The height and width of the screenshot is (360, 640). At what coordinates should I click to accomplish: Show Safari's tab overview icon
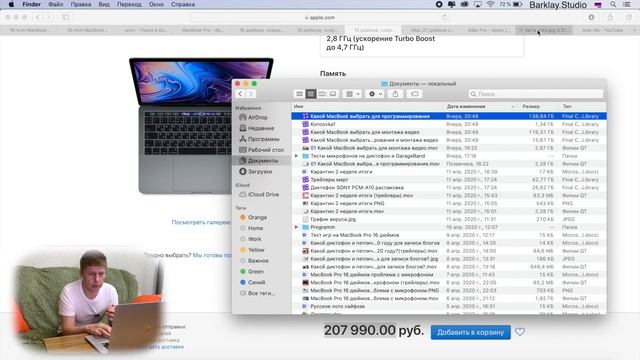point(629,18)
